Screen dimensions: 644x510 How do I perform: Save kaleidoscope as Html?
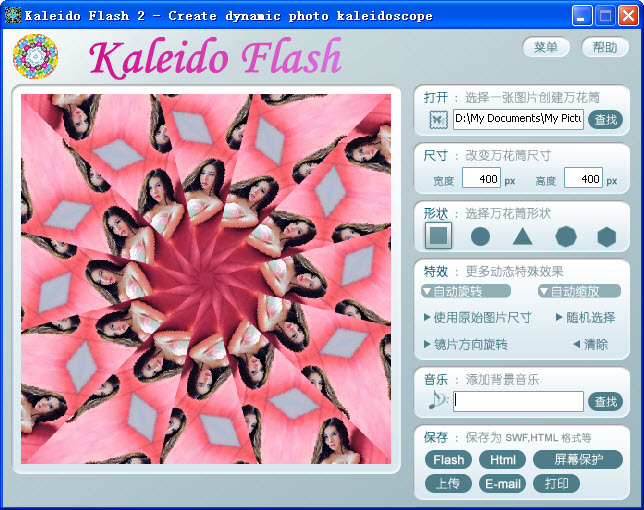[502, 459]
